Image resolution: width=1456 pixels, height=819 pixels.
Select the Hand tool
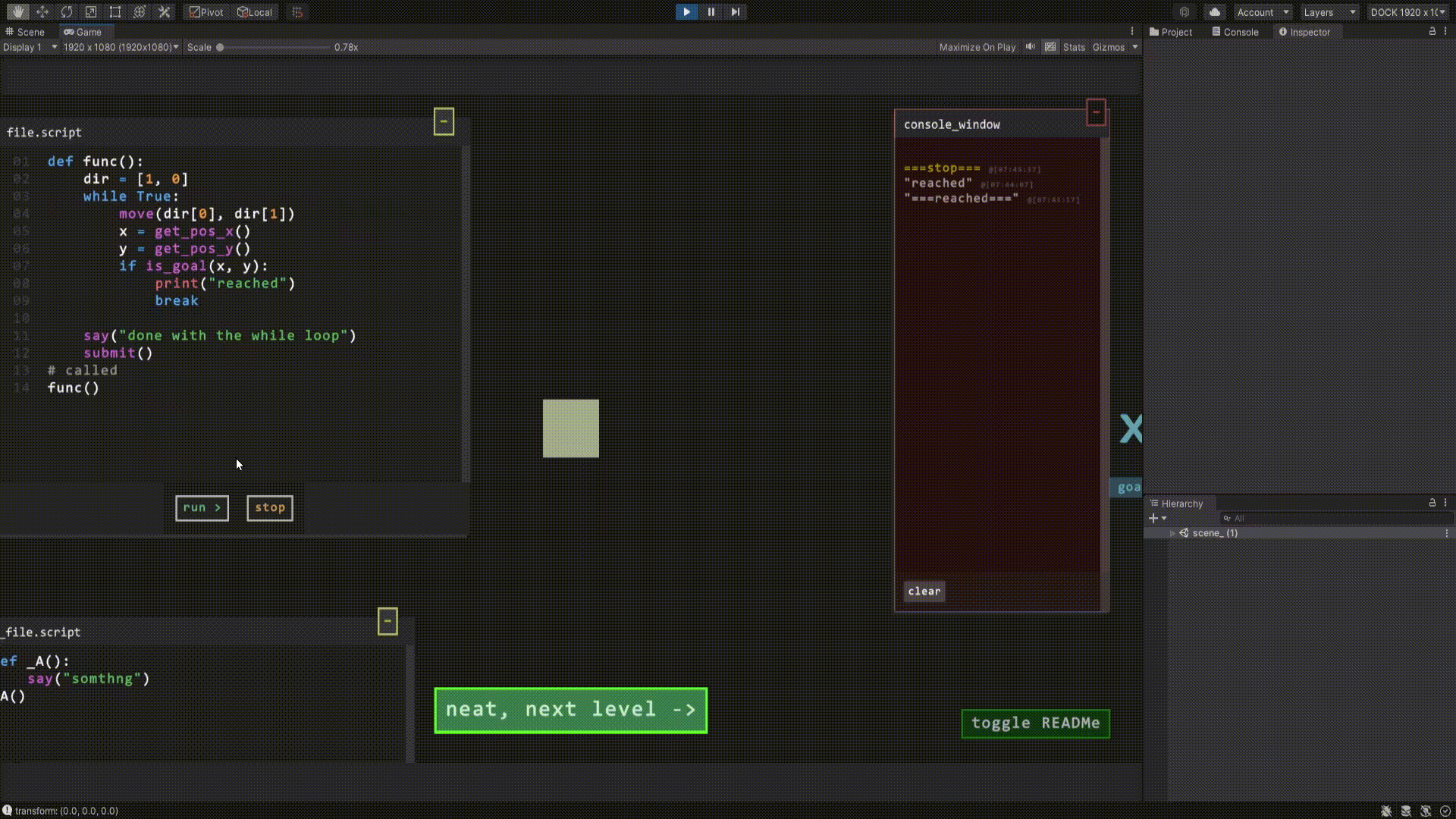point(17,12)
